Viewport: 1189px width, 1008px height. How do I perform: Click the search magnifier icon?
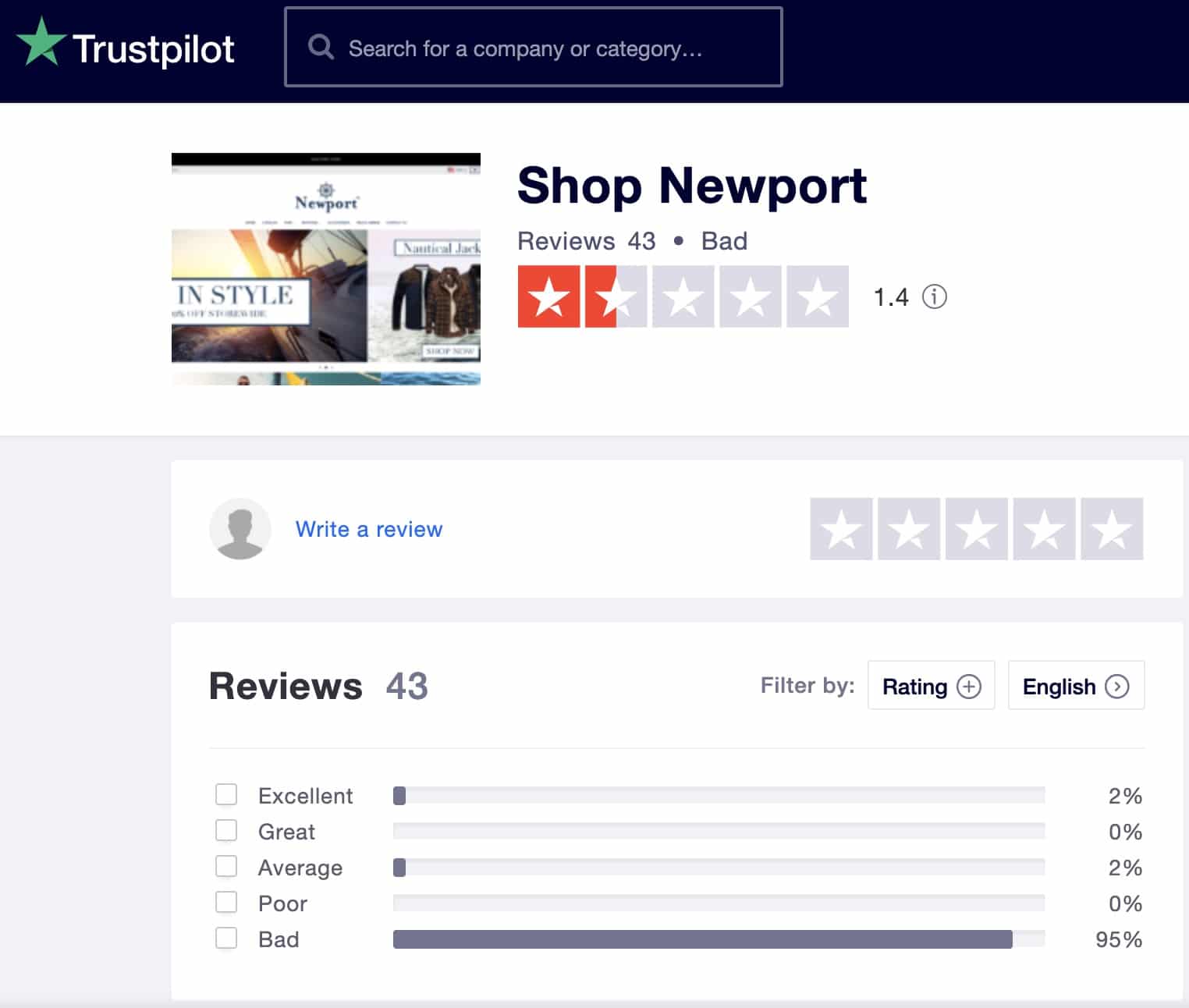click(x=321, y=47)
